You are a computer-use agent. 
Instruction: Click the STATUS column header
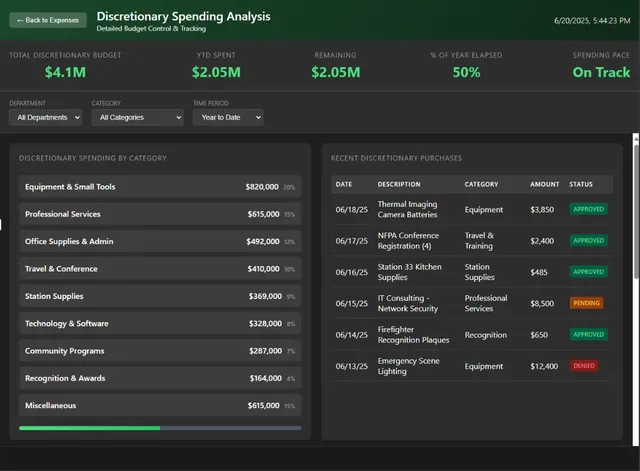[x=581, y=184]
